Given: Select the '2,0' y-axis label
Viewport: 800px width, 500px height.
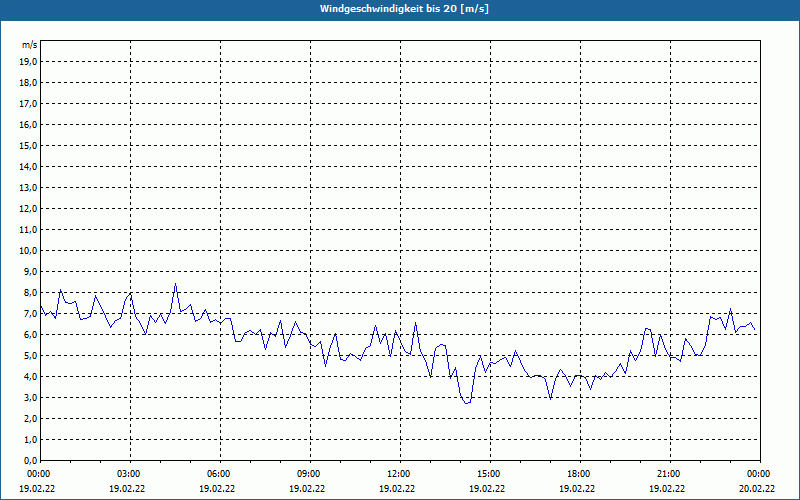Looking at the screenshot, I should (30, 418).
